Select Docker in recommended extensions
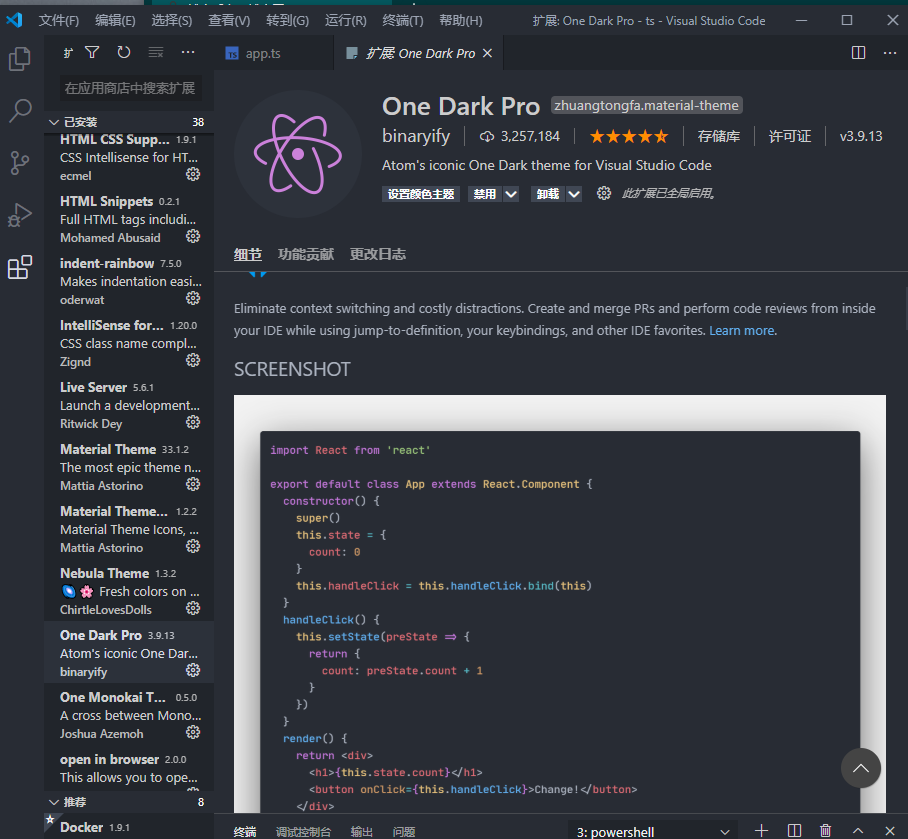This screenshot has width=908, height=839. (129, 827)
